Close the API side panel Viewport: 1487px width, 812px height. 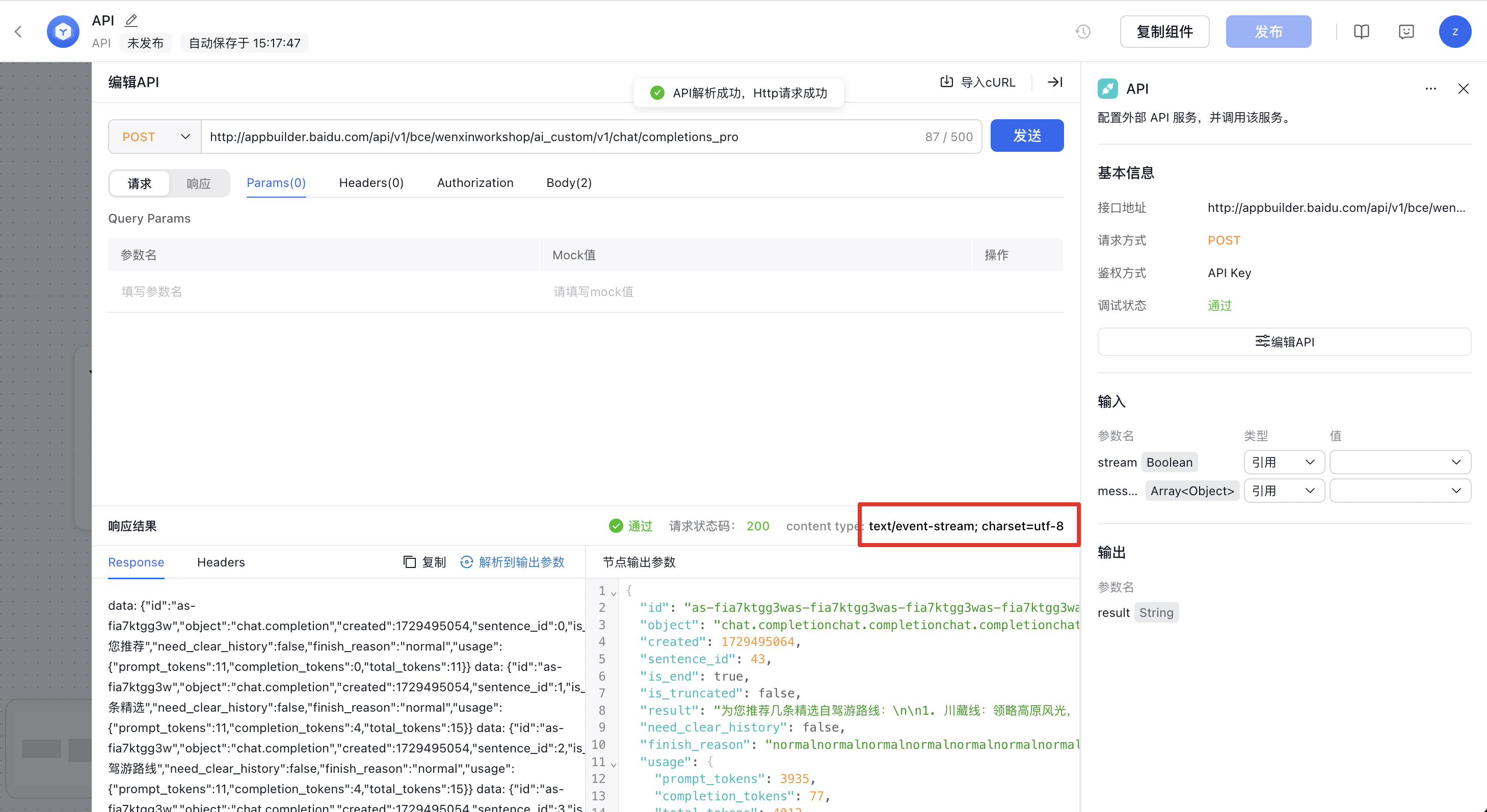[1464, 89]
